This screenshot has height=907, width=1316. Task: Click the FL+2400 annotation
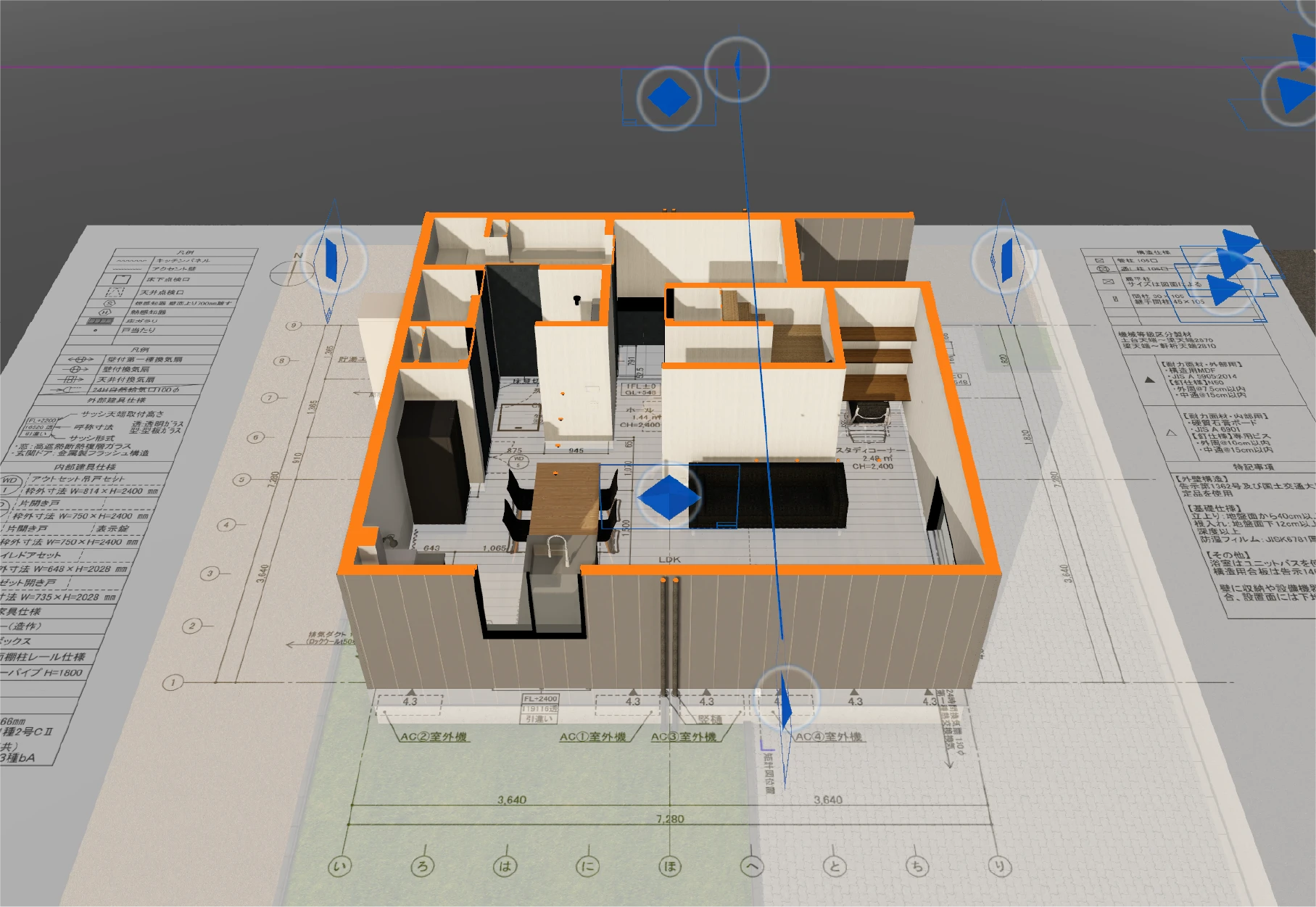[x=540, y=699]
